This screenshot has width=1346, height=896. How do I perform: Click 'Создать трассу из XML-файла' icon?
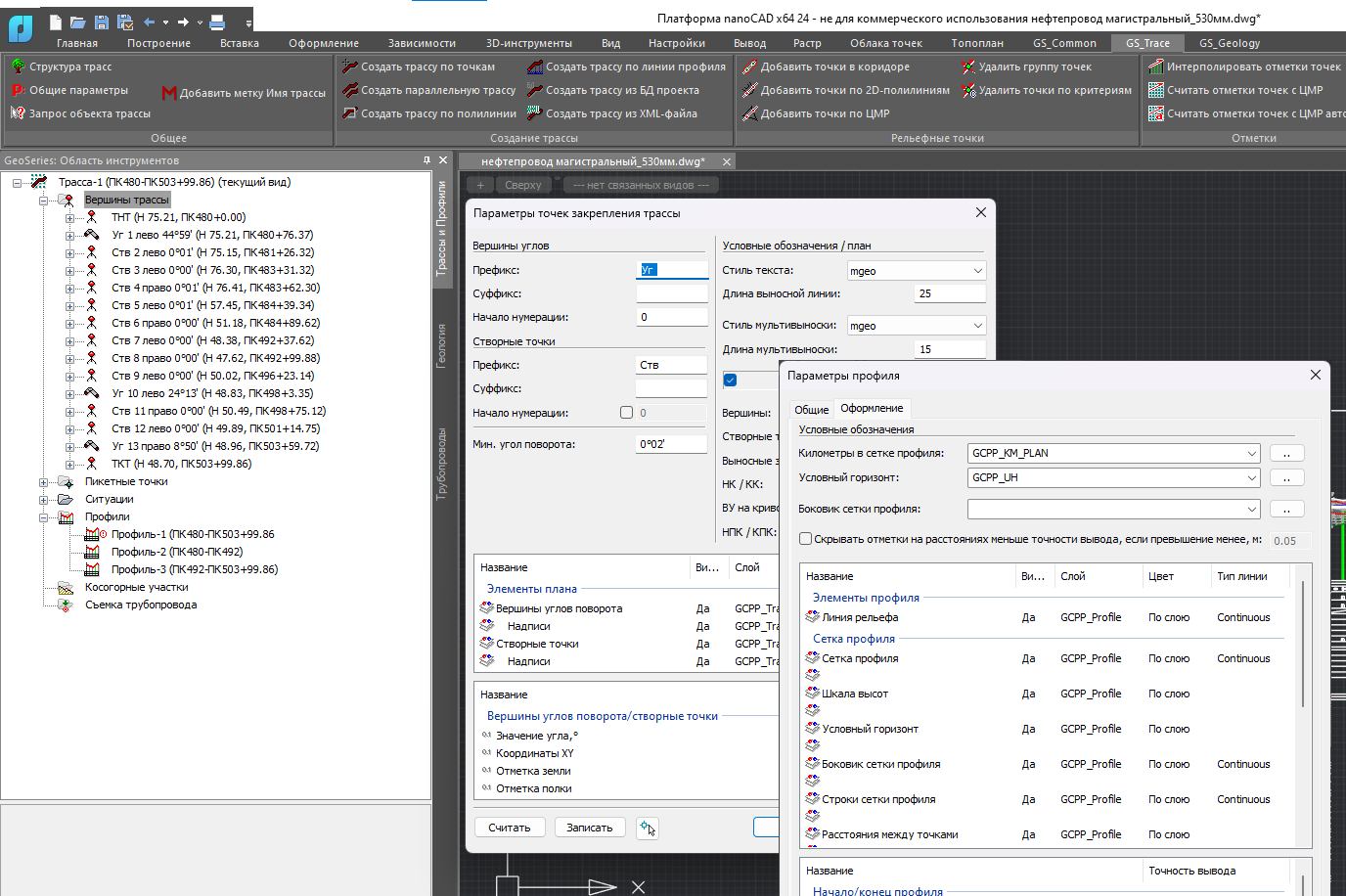pos(535,113)
